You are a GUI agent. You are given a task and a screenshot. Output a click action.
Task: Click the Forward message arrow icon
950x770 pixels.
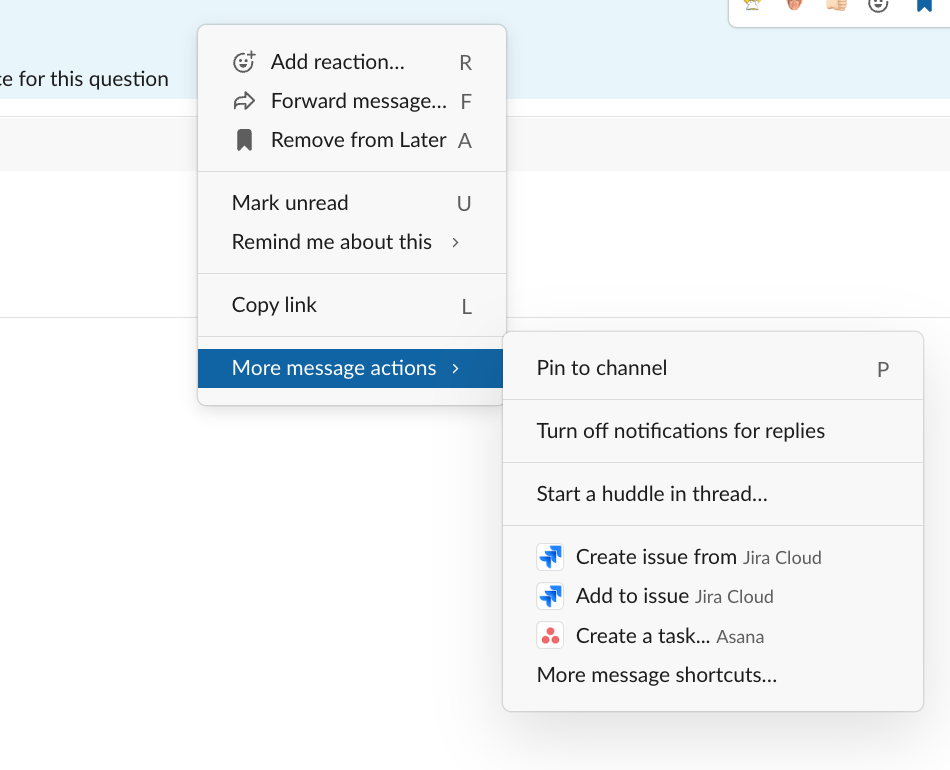tap(244, 101)
